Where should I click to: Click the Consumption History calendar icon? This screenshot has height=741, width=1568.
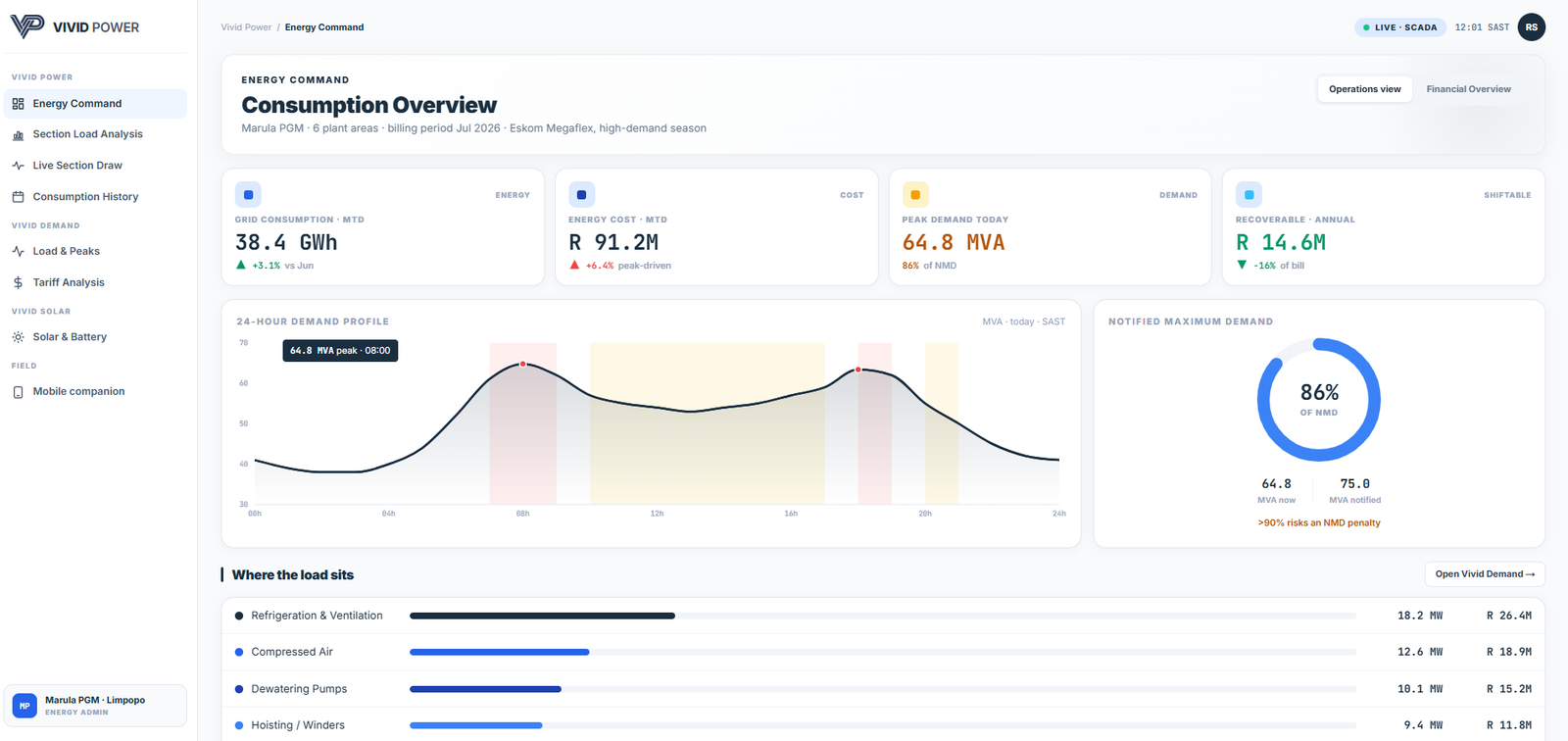pos(18,197)
